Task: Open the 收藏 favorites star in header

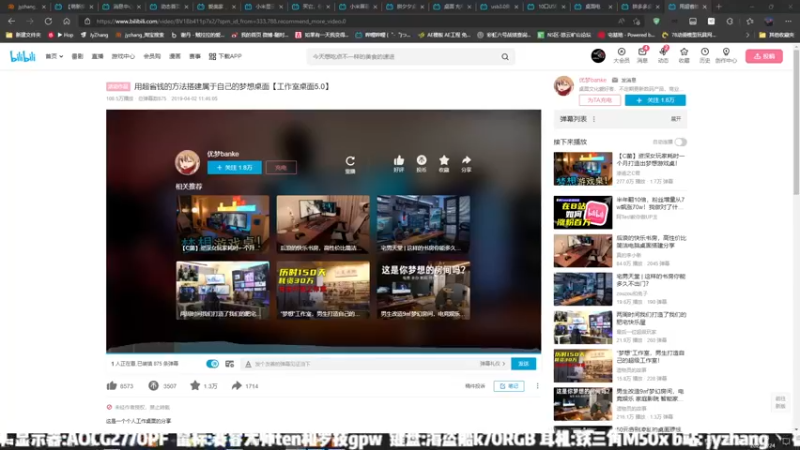Action: coord(684,55)
